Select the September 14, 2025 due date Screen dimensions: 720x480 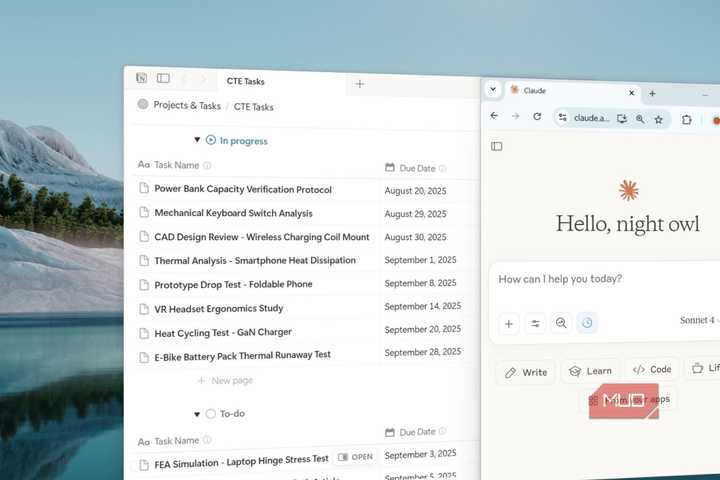pyautogui.click(x=422, y=306)
